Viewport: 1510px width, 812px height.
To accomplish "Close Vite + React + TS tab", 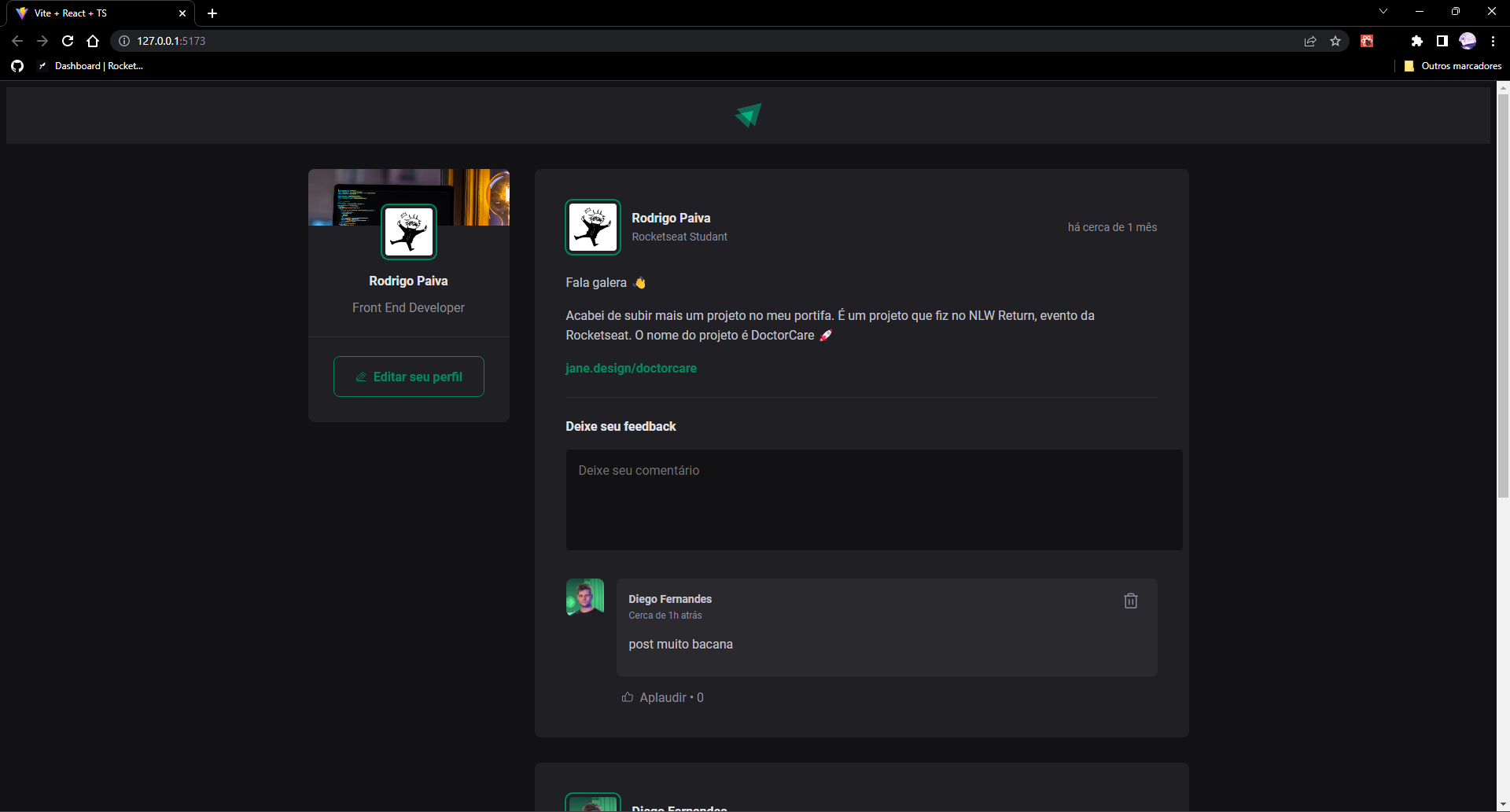I will pyautogui.click(x=182, y=13).
